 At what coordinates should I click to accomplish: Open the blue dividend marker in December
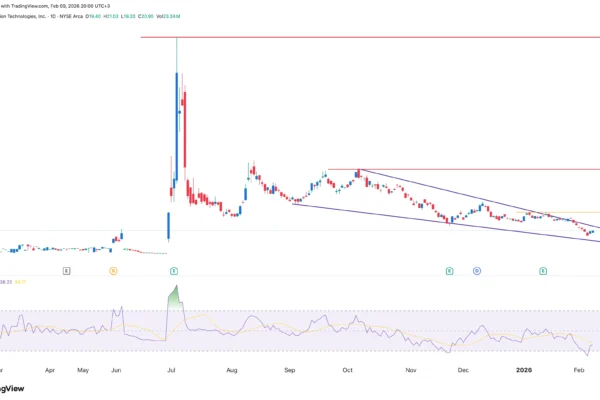pyautogui.click(x=477, y=271)
